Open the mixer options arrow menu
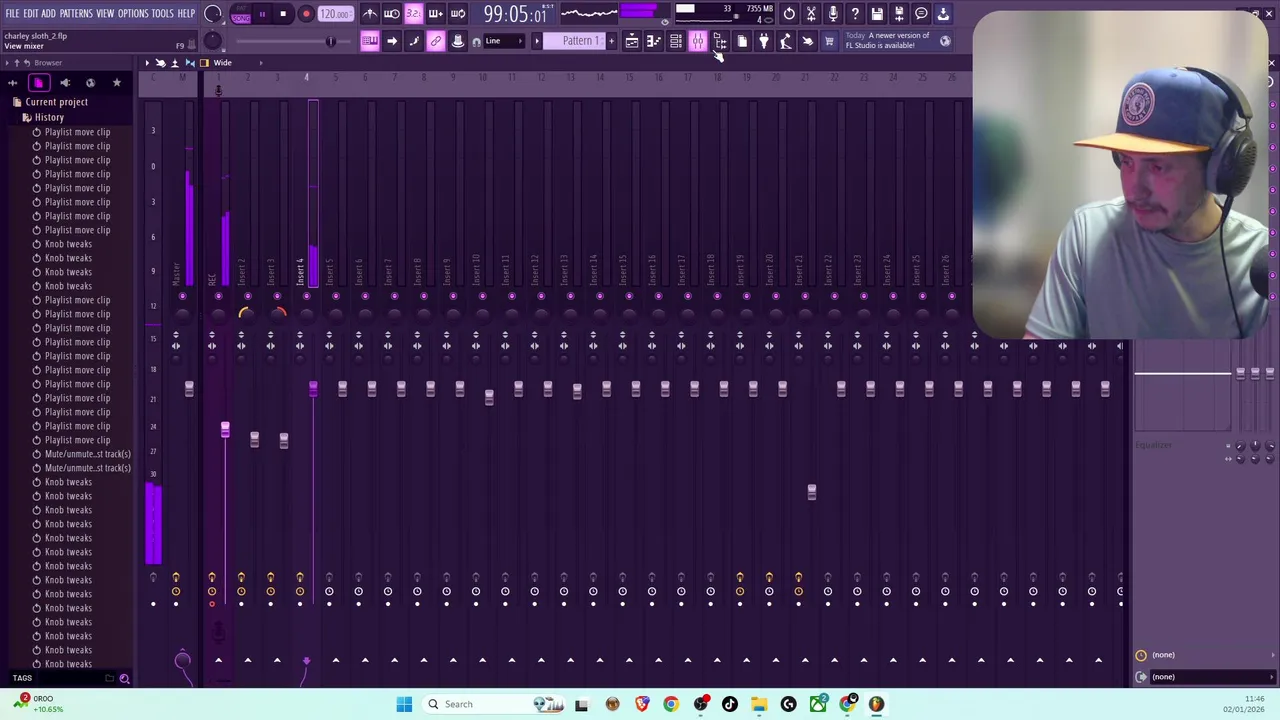The height and width of the screenshot is (720, 1280). pos(147,63)
